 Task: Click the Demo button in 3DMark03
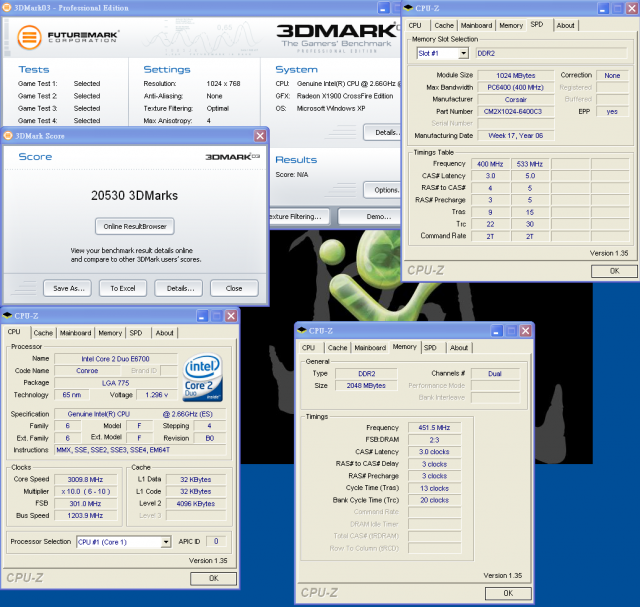click(x=369, y=216)
